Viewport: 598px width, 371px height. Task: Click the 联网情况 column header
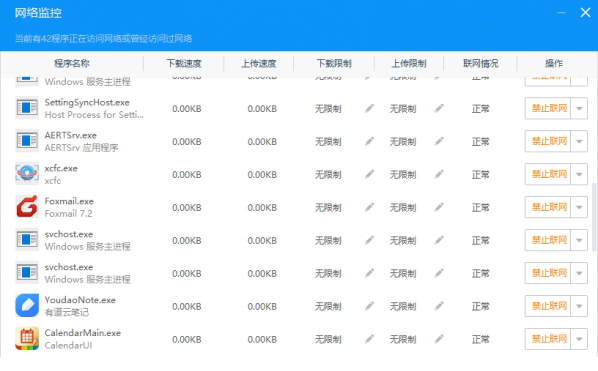[x=481, y=63]
